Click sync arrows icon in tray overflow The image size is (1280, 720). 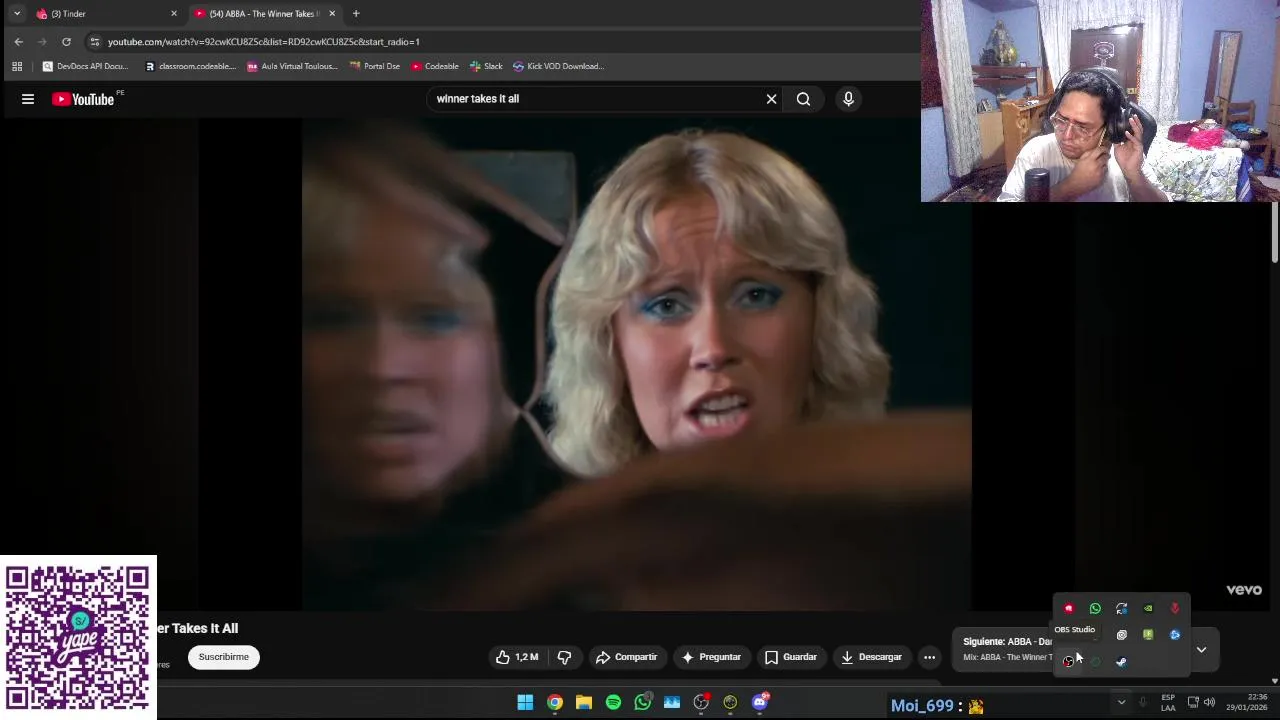(1121, 608)
